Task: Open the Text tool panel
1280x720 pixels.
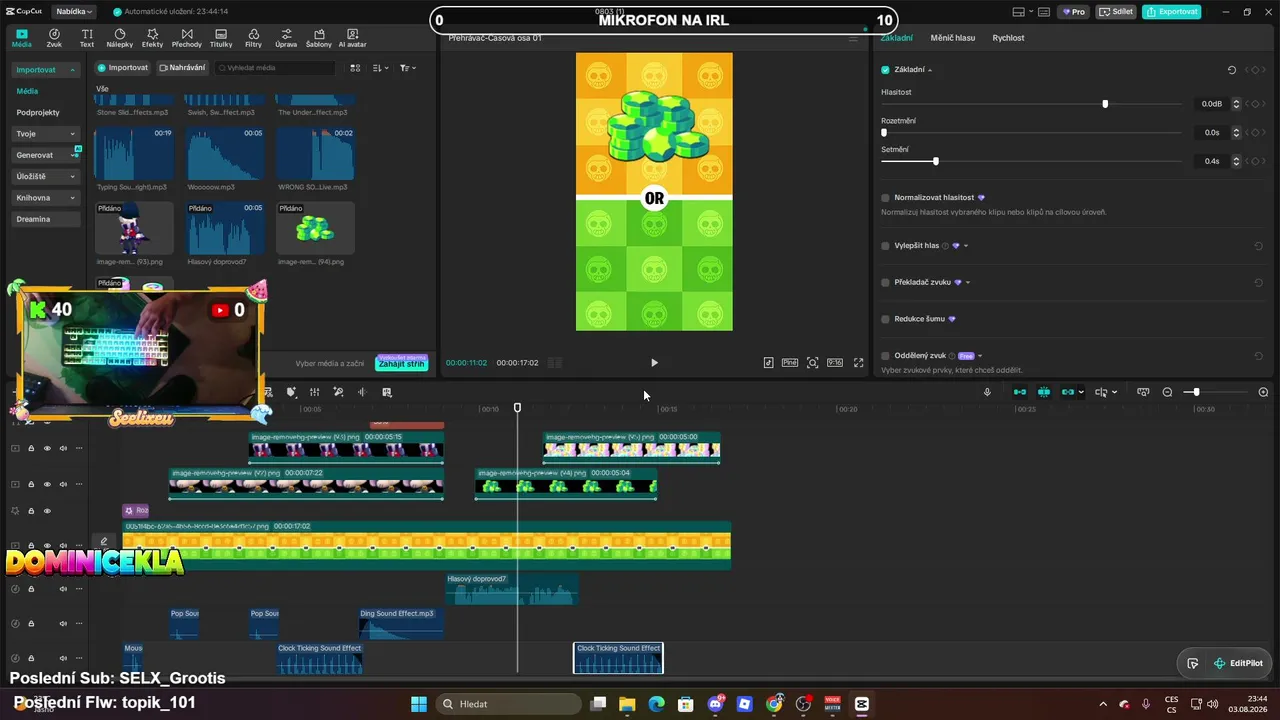Action: (87, 38)
